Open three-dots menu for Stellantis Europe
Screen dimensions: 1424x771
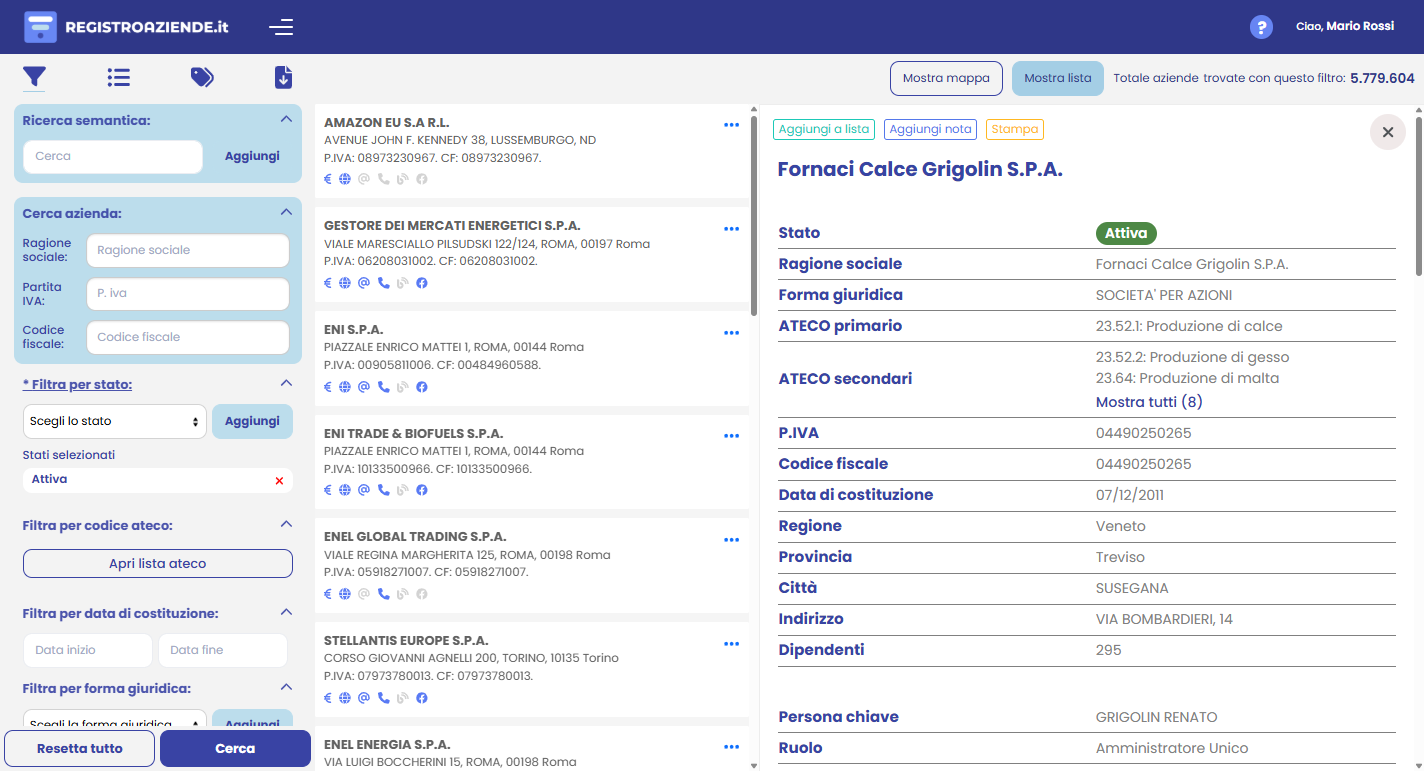[x=731, y=644]
